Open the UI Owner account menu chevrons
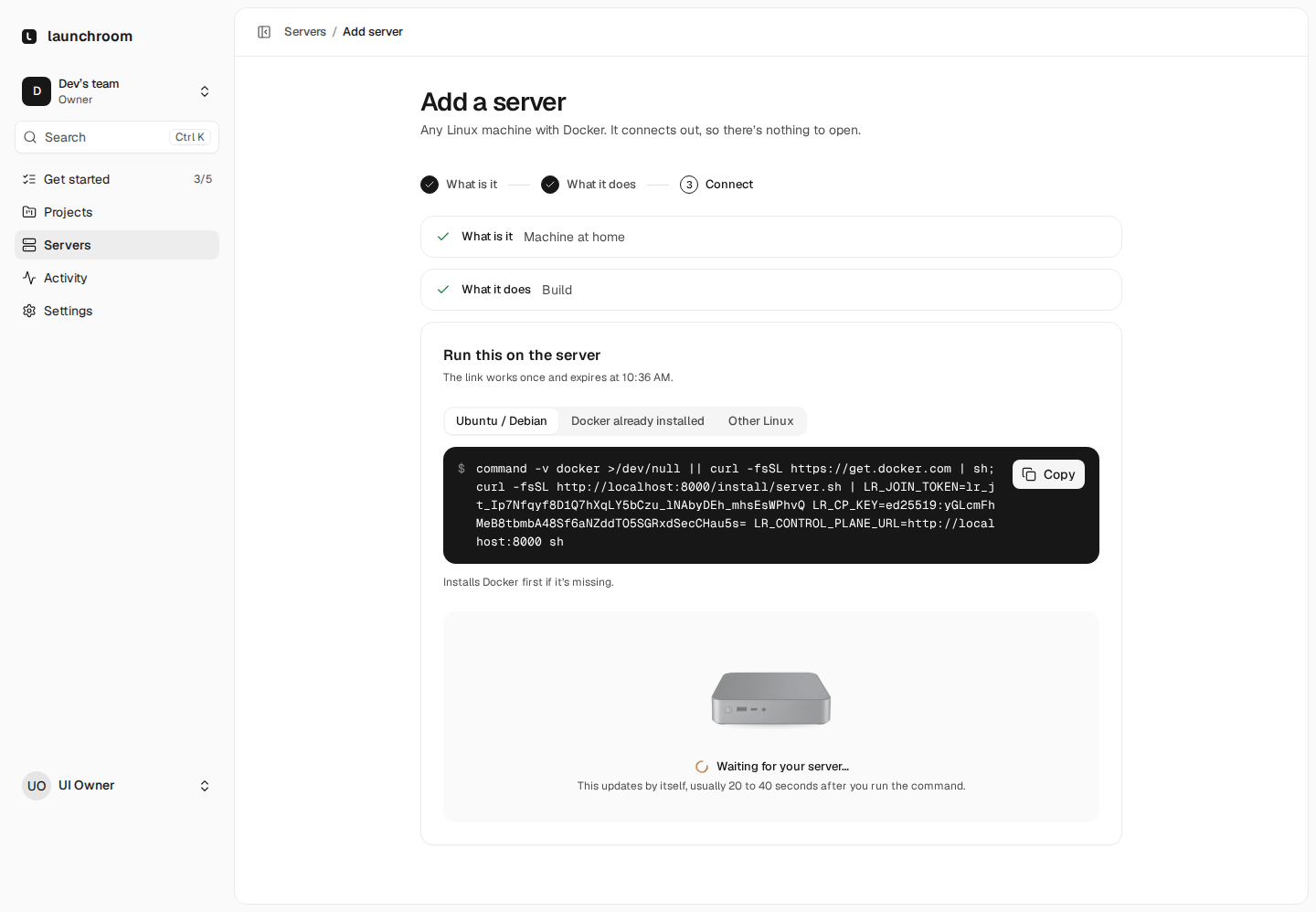Image resolution: width=1316 pixels, height=912 pixels. point(205,786)
